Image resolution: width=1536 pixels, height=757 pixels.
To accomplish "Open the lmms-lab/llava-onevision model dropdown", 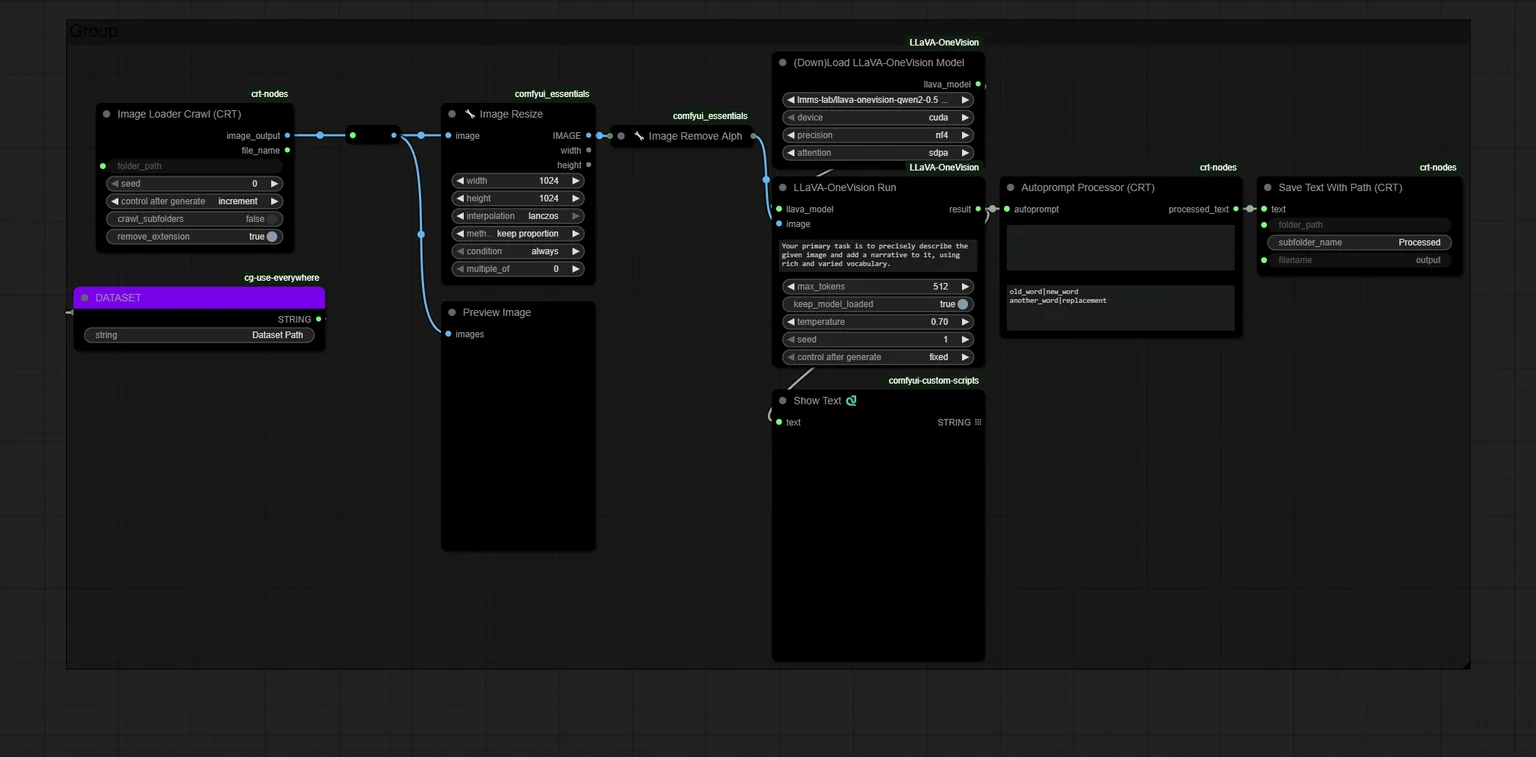I will point(878,100).
